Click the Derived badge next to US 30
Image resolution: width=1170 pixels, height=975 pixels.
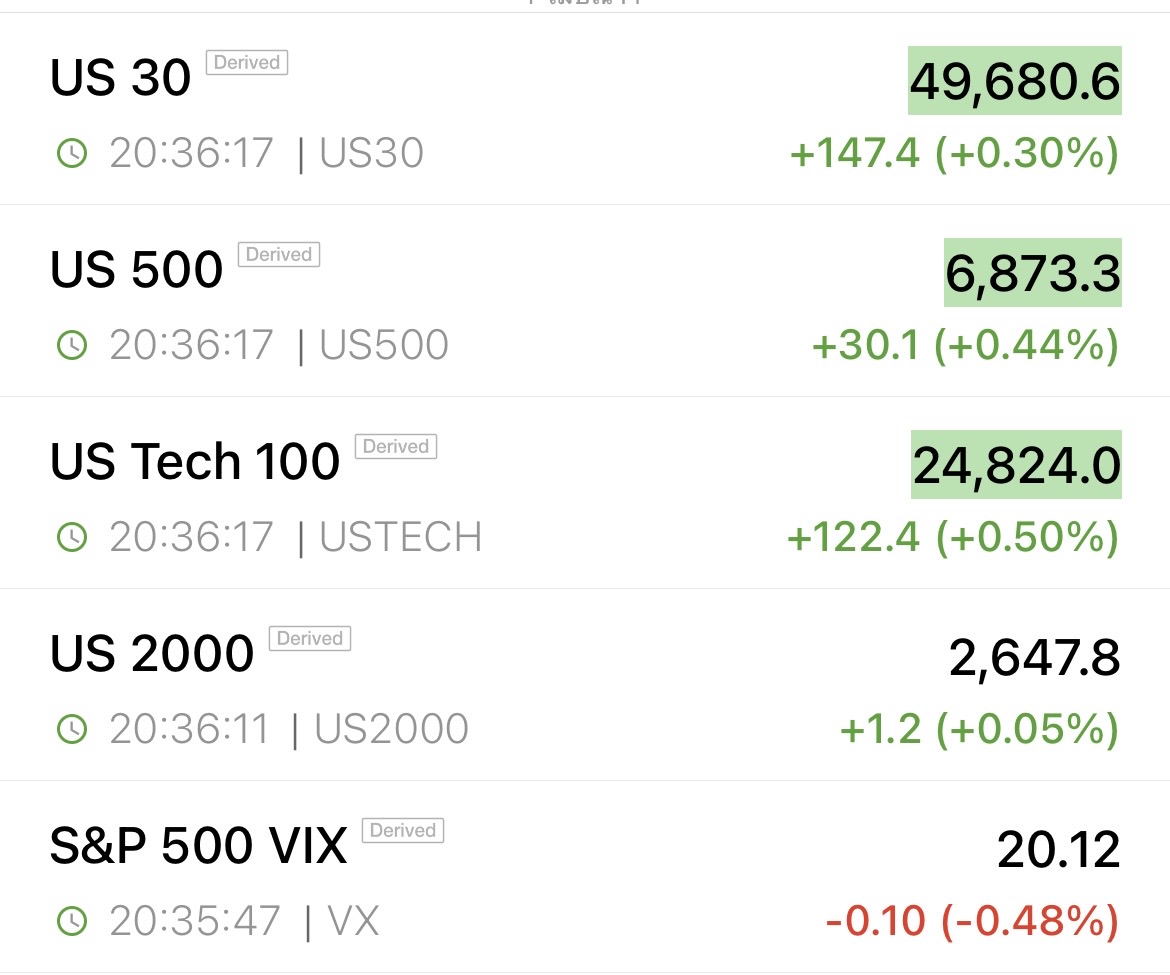[247, 63]
